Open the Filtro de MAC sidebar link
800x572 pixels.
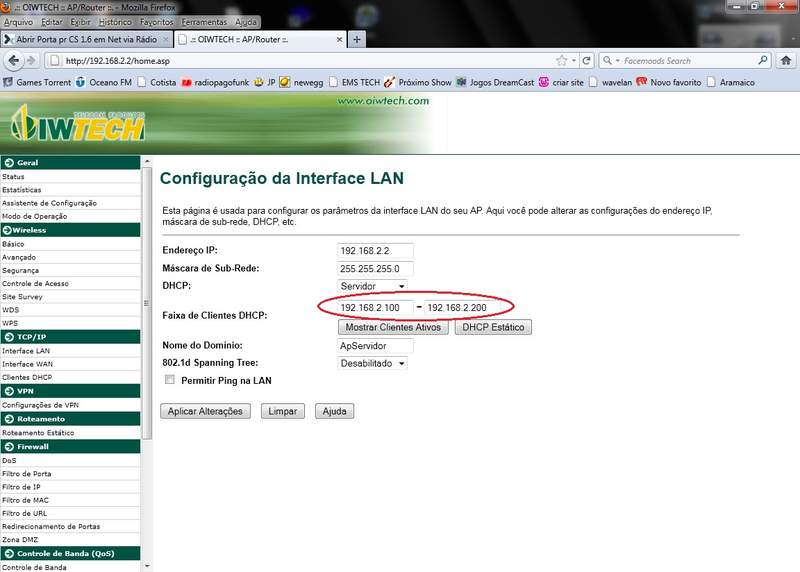pos(26,500)
